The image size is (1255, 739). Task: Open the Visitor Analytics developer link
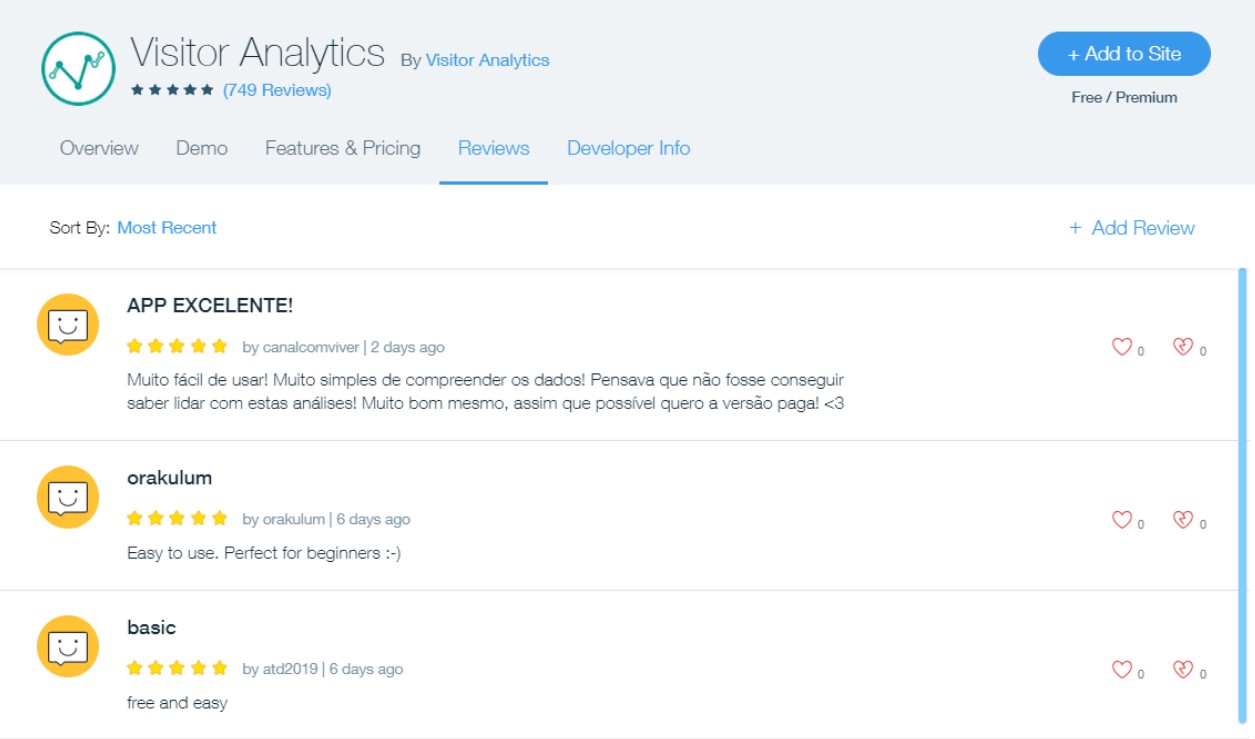tap(488, 60)
